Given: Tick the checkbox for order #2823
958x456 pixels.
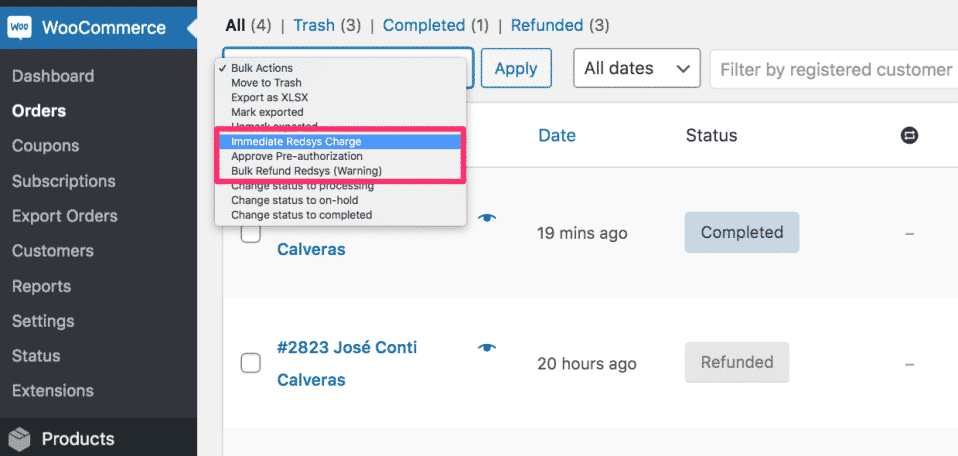Looking at the screenshot, I should tap(250, 363).
